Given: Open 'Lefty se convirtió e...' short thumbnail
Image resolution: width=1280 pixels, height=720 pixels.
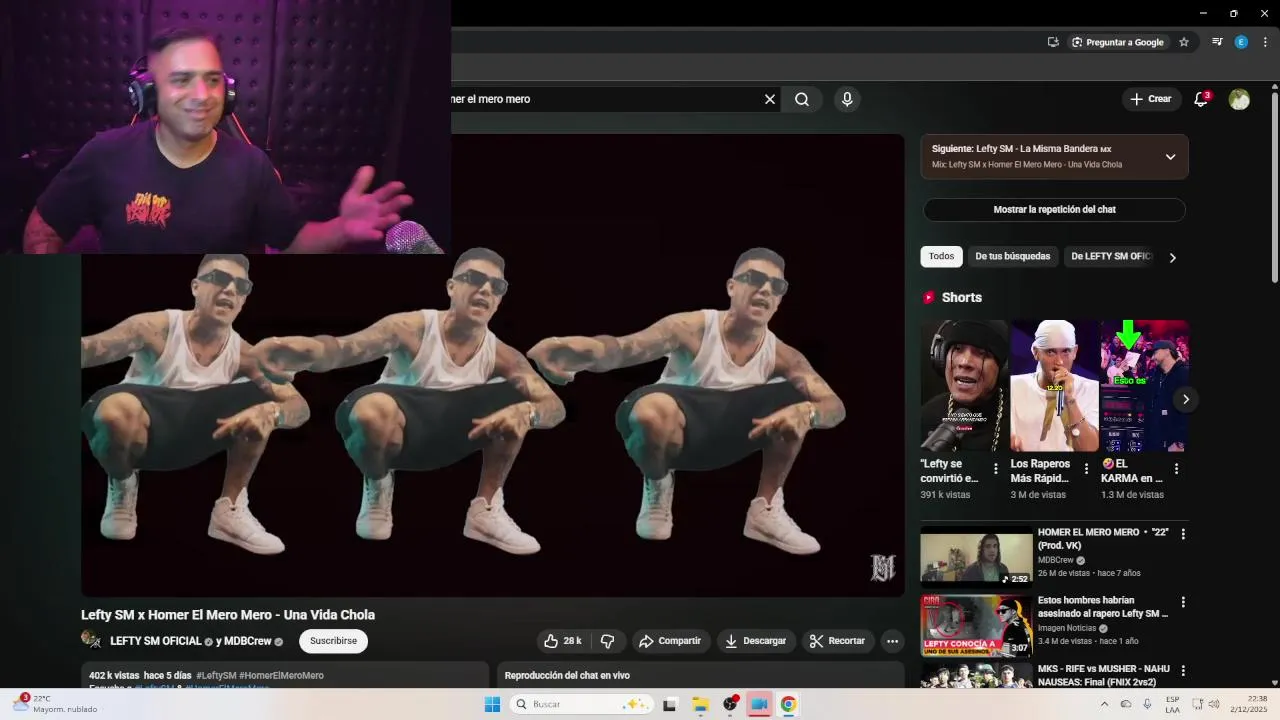Looking at the screenshot, I should (x=964, y=386).
